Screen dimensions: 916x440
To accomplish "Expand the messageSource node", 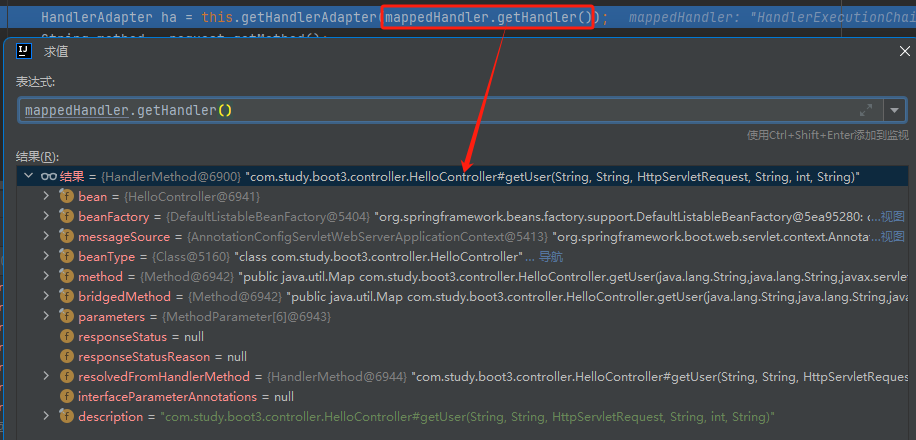I will coord(46,237).
